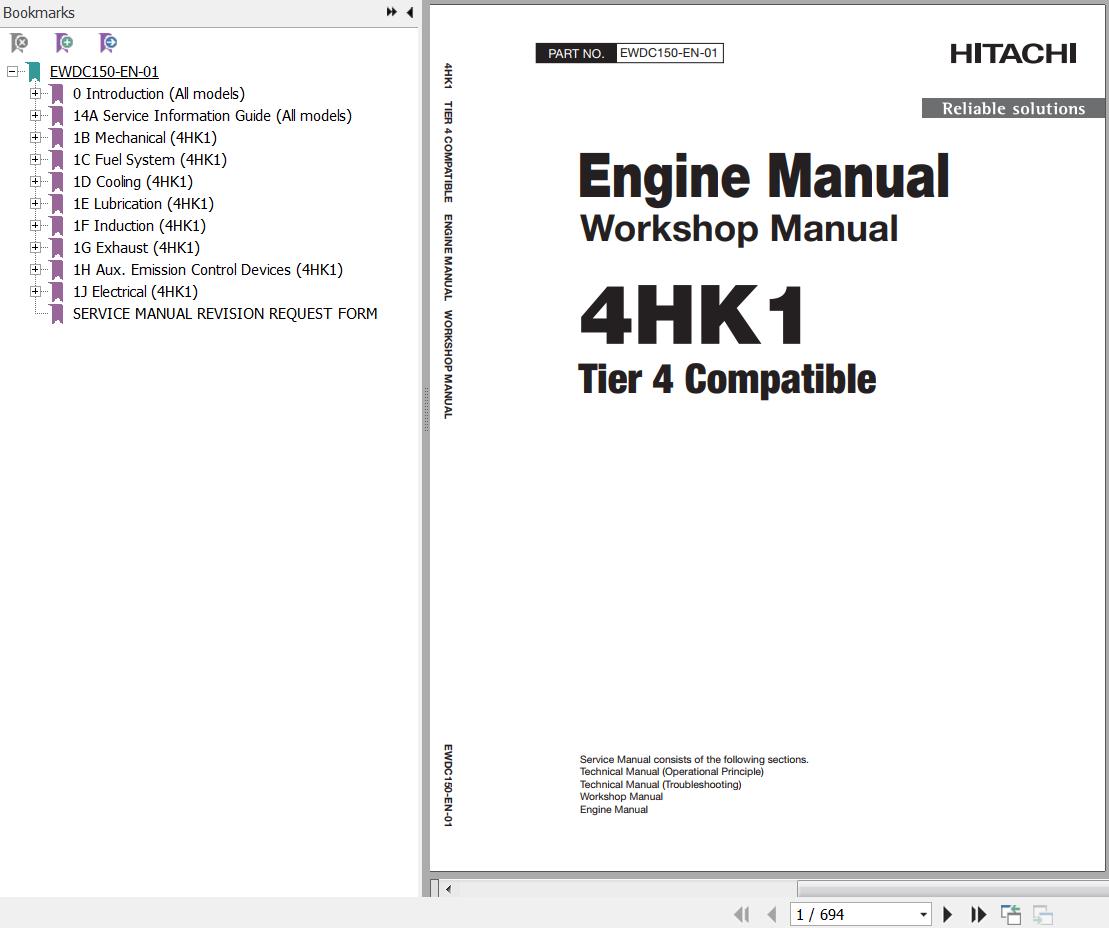1109x928 pixels.
Task: Click the go-to bookmark arrow icon
Action: click(x=108, y=43)
